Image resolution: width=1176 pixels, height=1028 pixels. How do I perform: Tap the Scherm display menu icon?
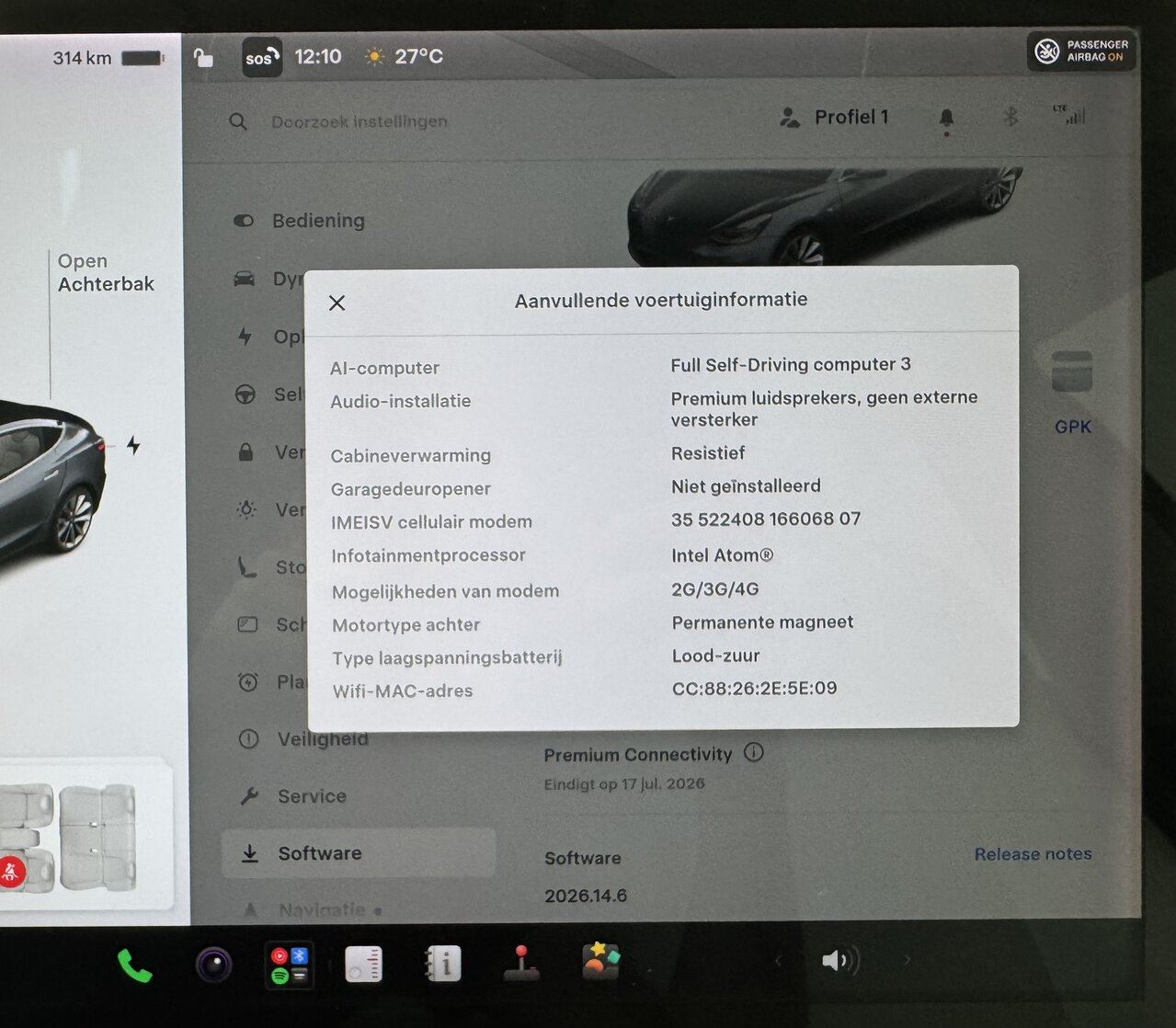pyautogui.click(x=247, y=624)
